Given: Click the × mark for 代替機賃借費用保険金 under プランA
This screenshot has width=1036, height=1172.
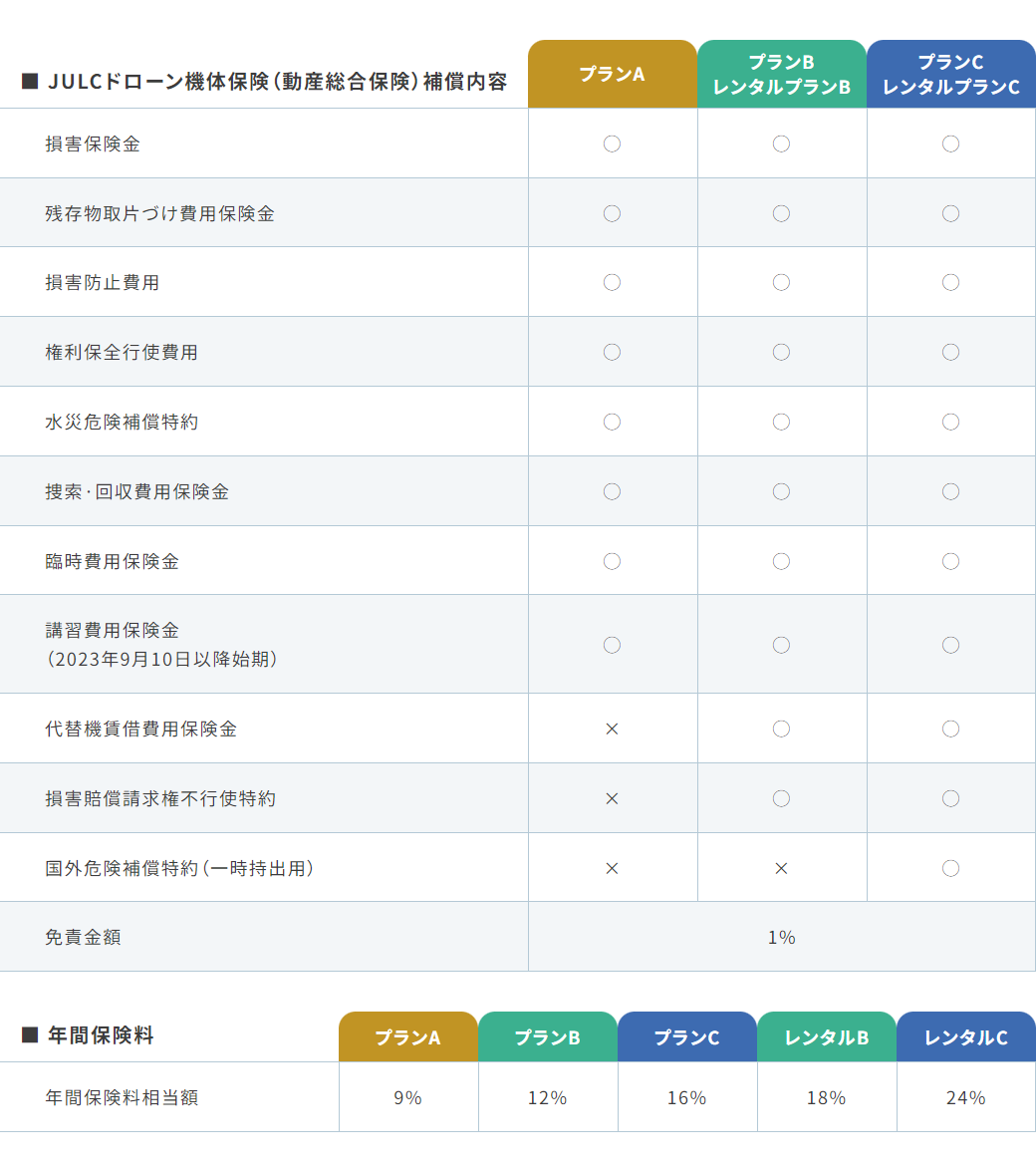Looking at the screenshot, I should click(612, 729).
